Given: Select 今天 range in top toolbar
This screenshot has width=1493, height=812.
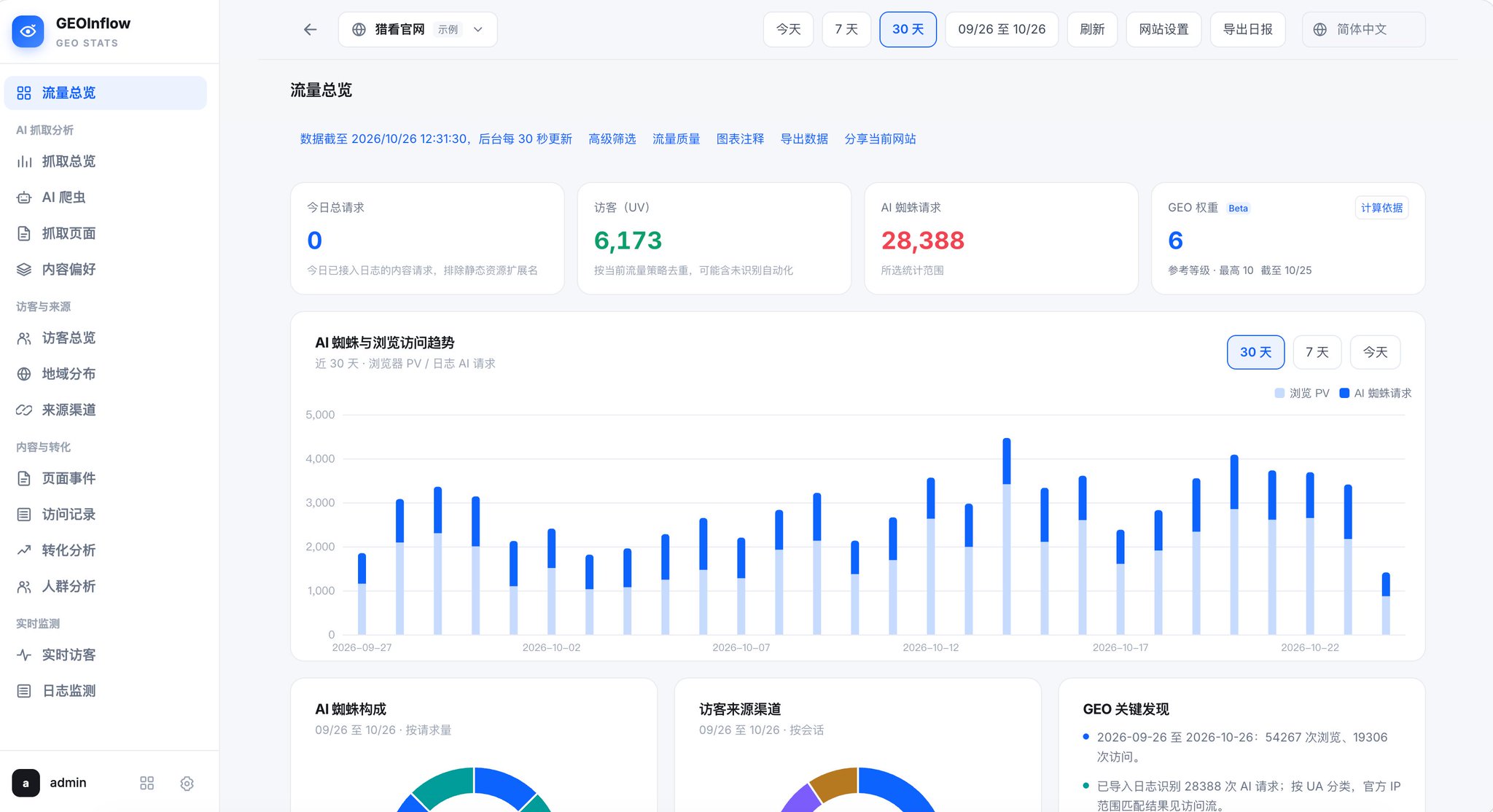Looking at the screenshot, I should point(788,30).
